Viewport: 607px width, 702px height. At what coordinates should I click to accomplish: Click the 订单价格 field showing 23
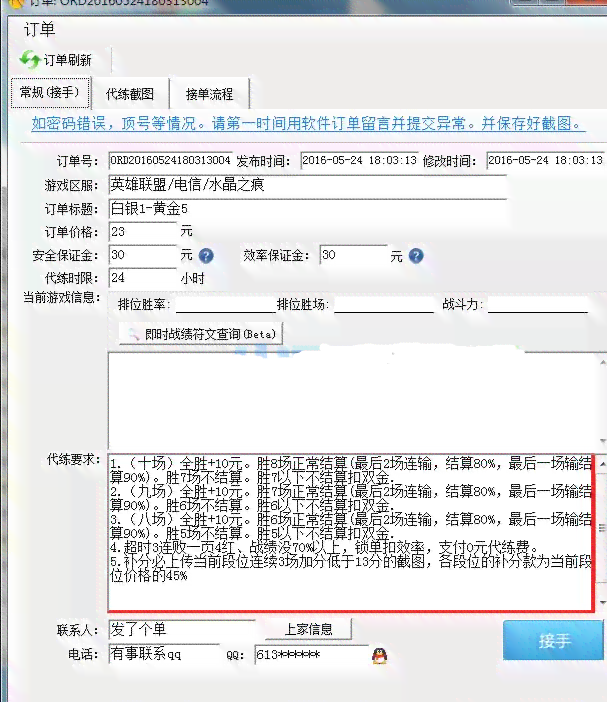(x=143, y=232)
